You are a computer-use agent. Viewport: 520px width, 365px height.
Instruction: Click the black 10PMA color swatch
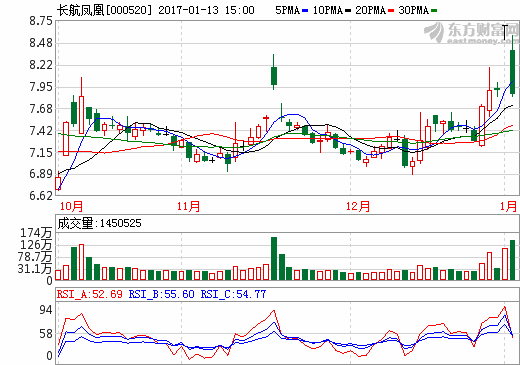tap(348, 11)
